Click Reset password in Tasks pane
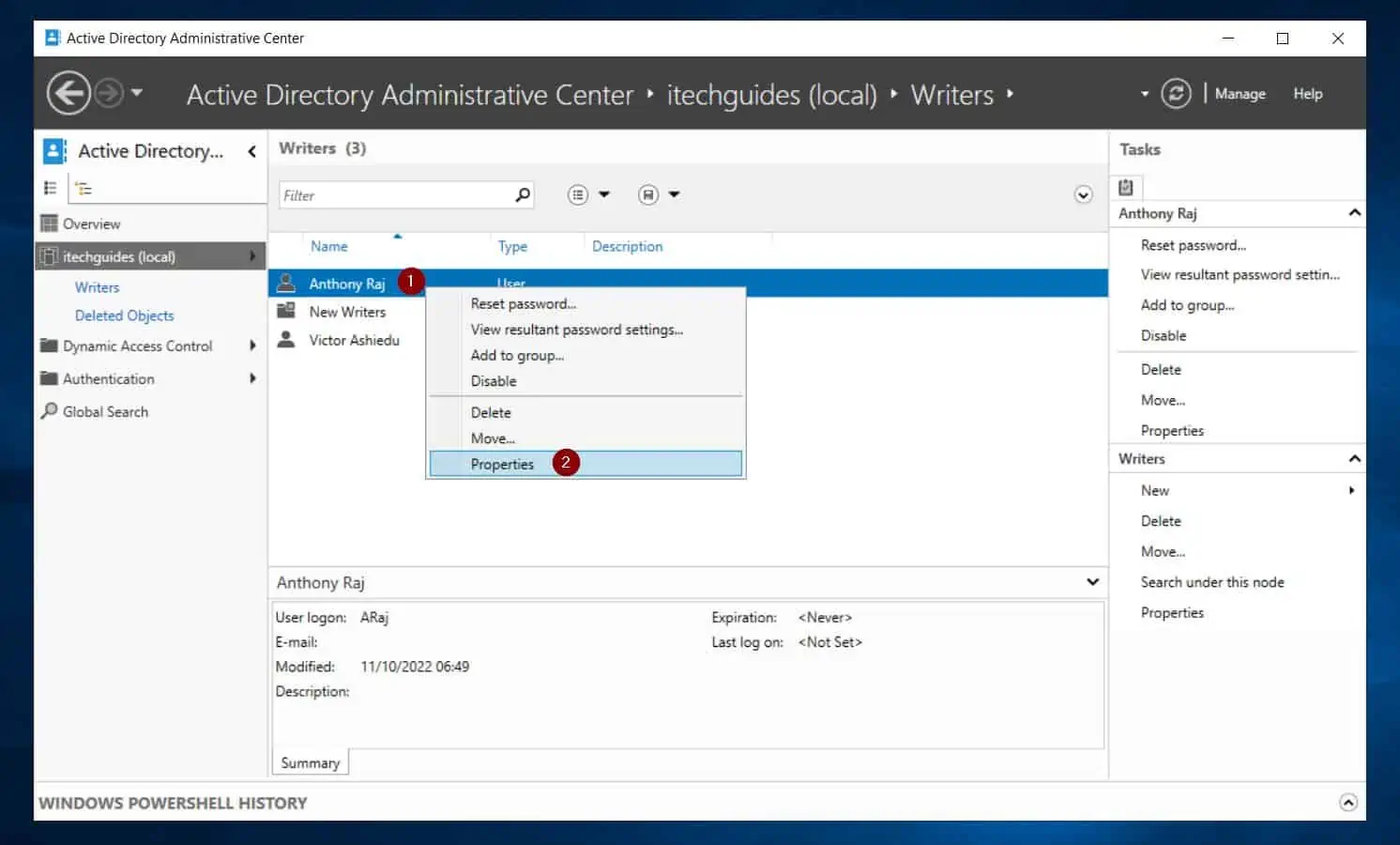This screenshot has width=1400, height=845. 1193,245
